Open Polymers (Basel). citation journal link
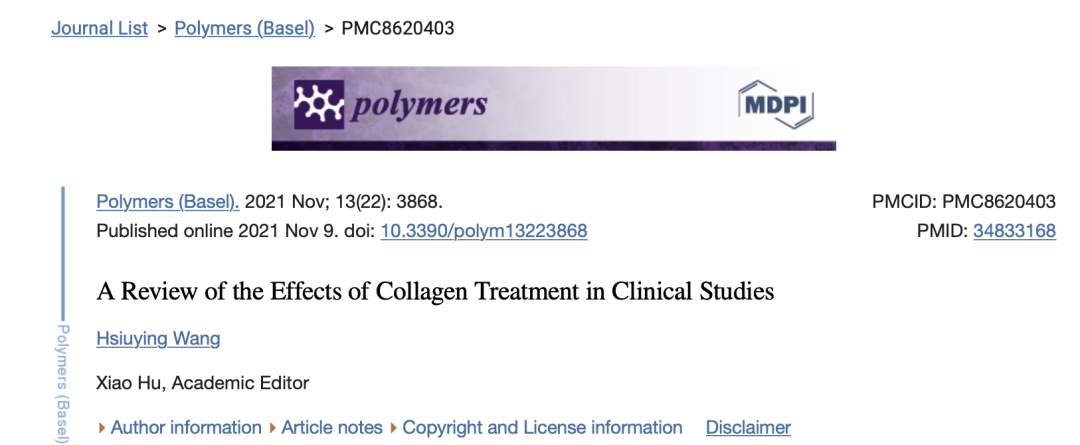The height and width of the screenshot is (445, 1080). point(167,201)
